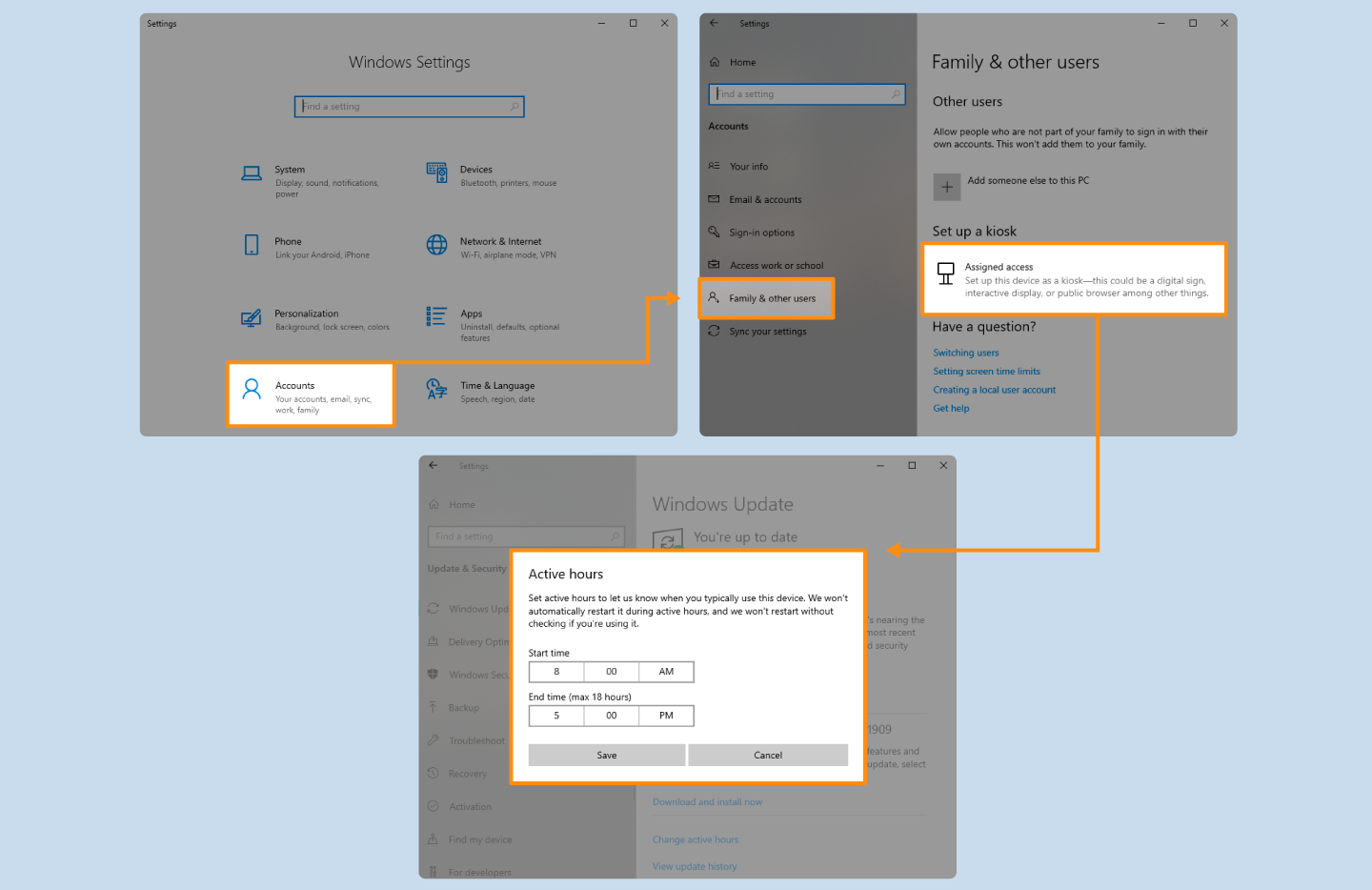
Task: Select Family & other users in sidebar
Action: [767, 298]
